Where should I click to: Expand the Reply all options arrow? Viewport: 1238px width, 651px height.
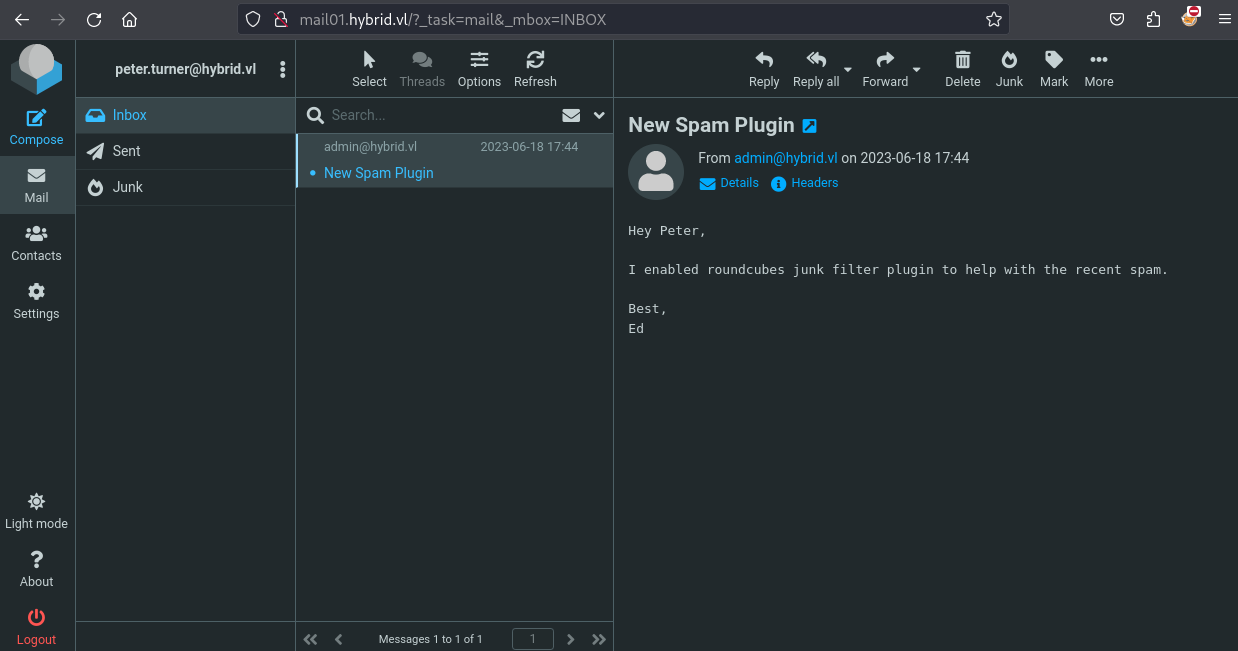pyautogui.click(x=848, y=69)
